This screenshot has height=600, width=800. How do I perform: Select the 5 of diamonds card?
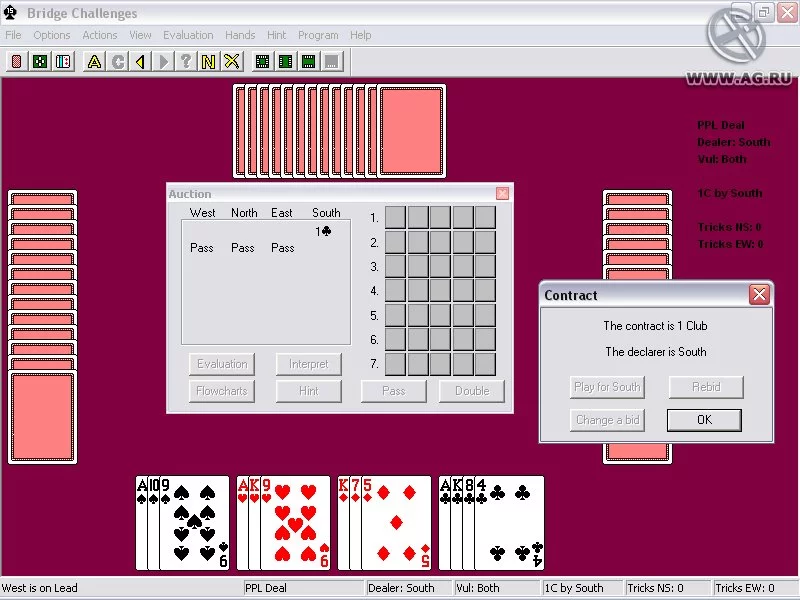pos(396,523)
